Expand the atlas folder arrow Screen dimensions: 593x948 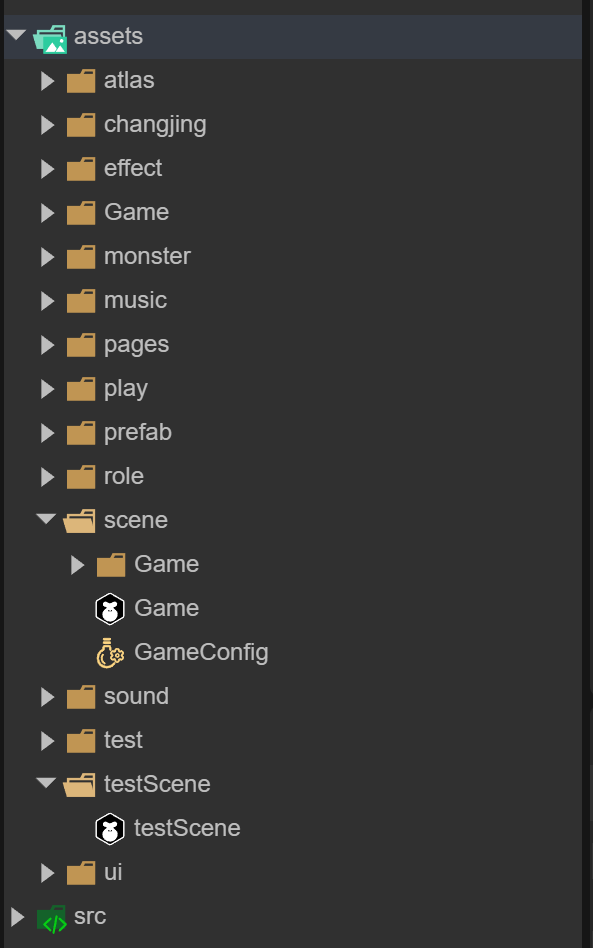tap(47, 81)
